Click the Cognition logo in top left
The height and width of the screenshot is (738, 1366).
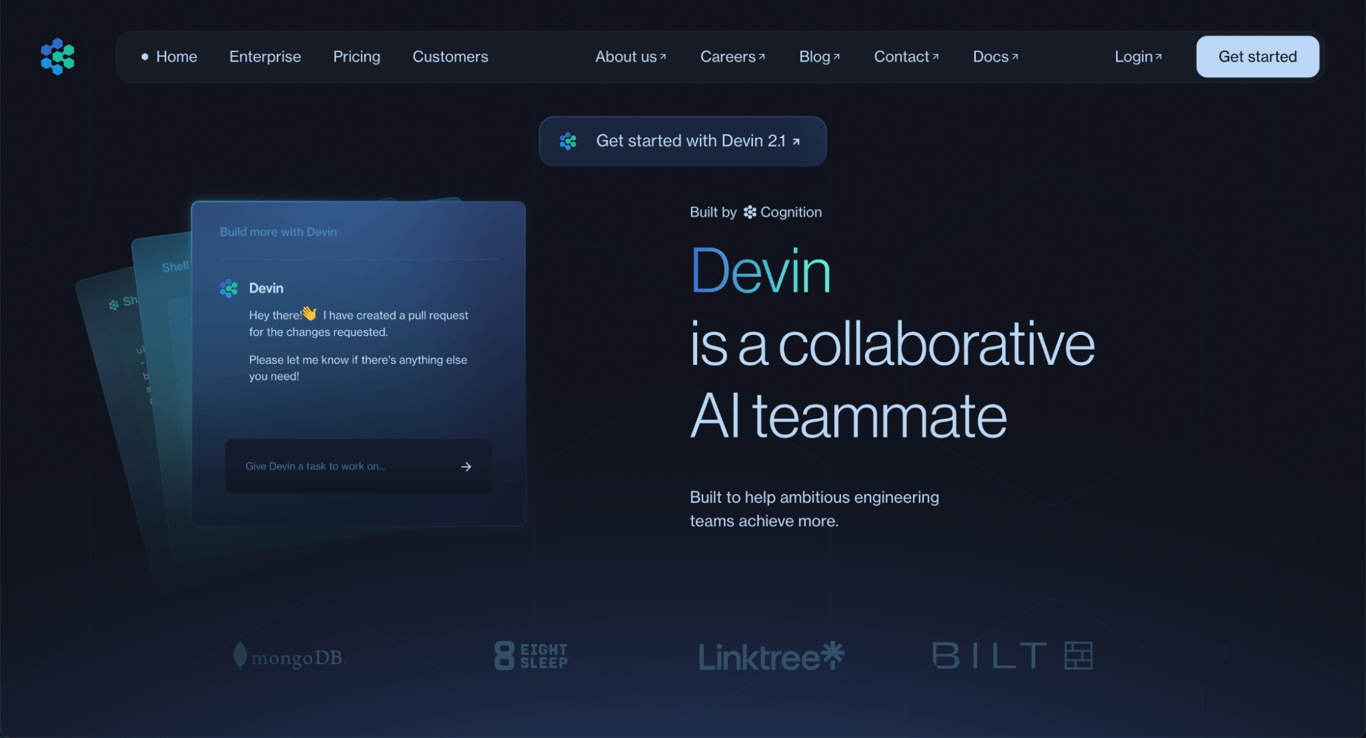57,57
